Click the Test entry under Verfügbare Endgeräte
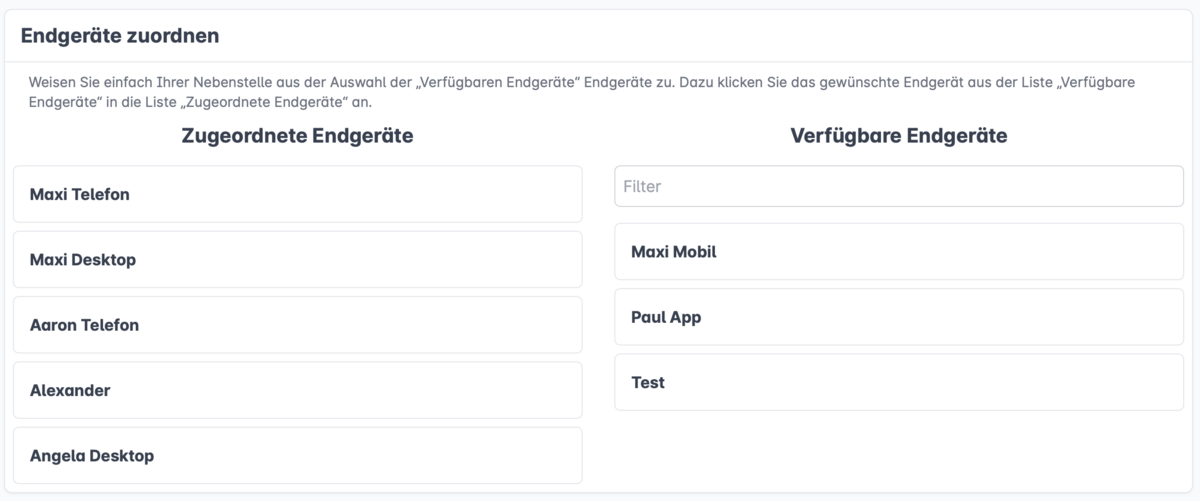 [x=898, y=382]
